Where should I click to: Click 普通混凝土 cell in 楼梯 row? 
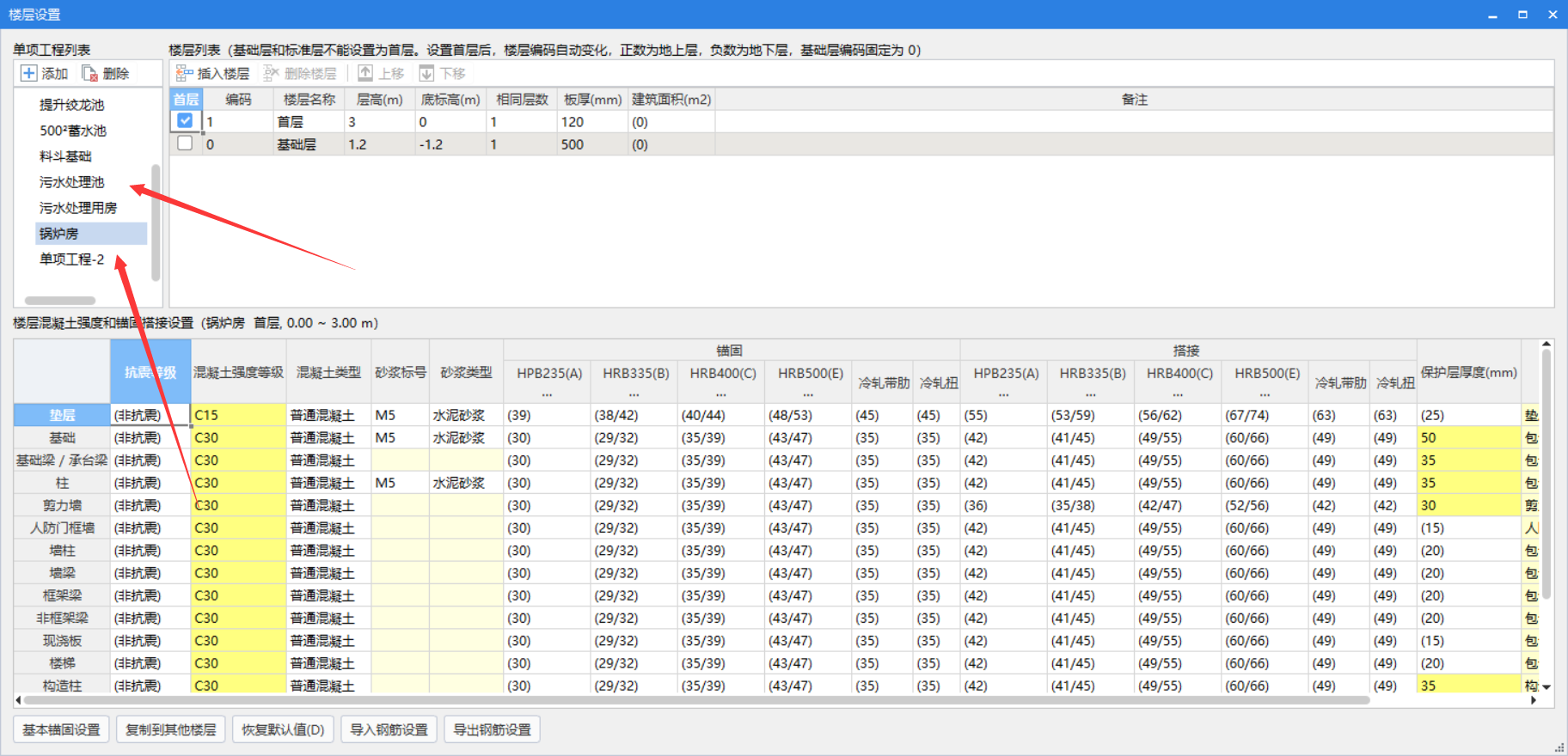[328, 663]
